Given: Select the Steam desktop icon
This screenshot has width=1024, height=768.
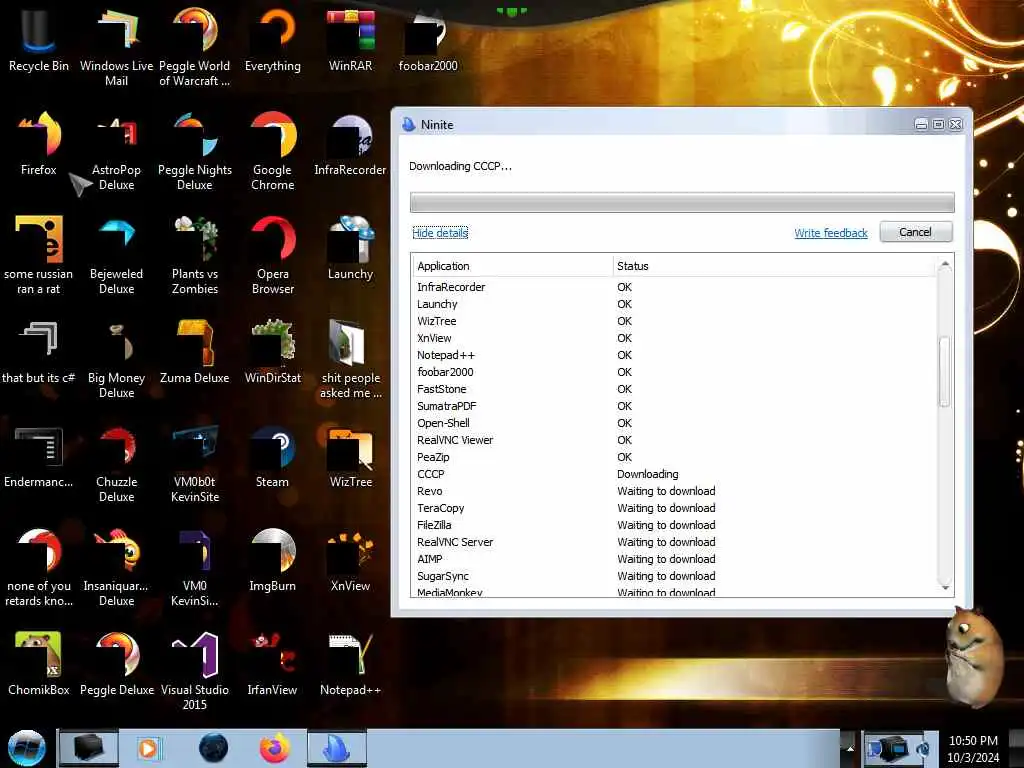Looking at the screenshot, I should [272, 456].
